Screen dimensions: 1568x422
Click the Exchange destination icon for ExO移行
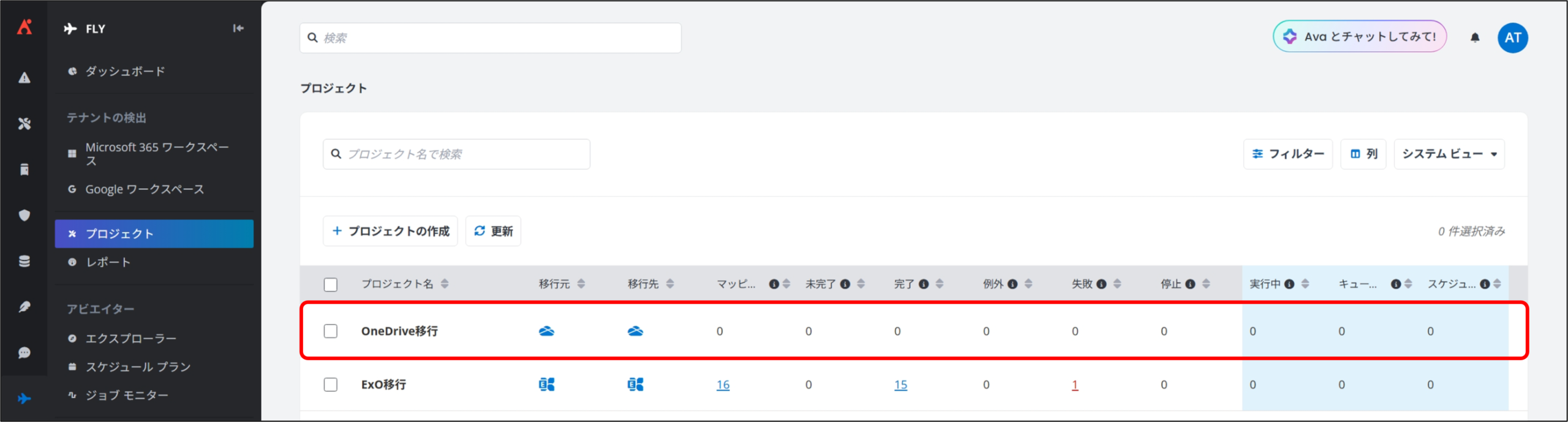[x=635, y=385]
